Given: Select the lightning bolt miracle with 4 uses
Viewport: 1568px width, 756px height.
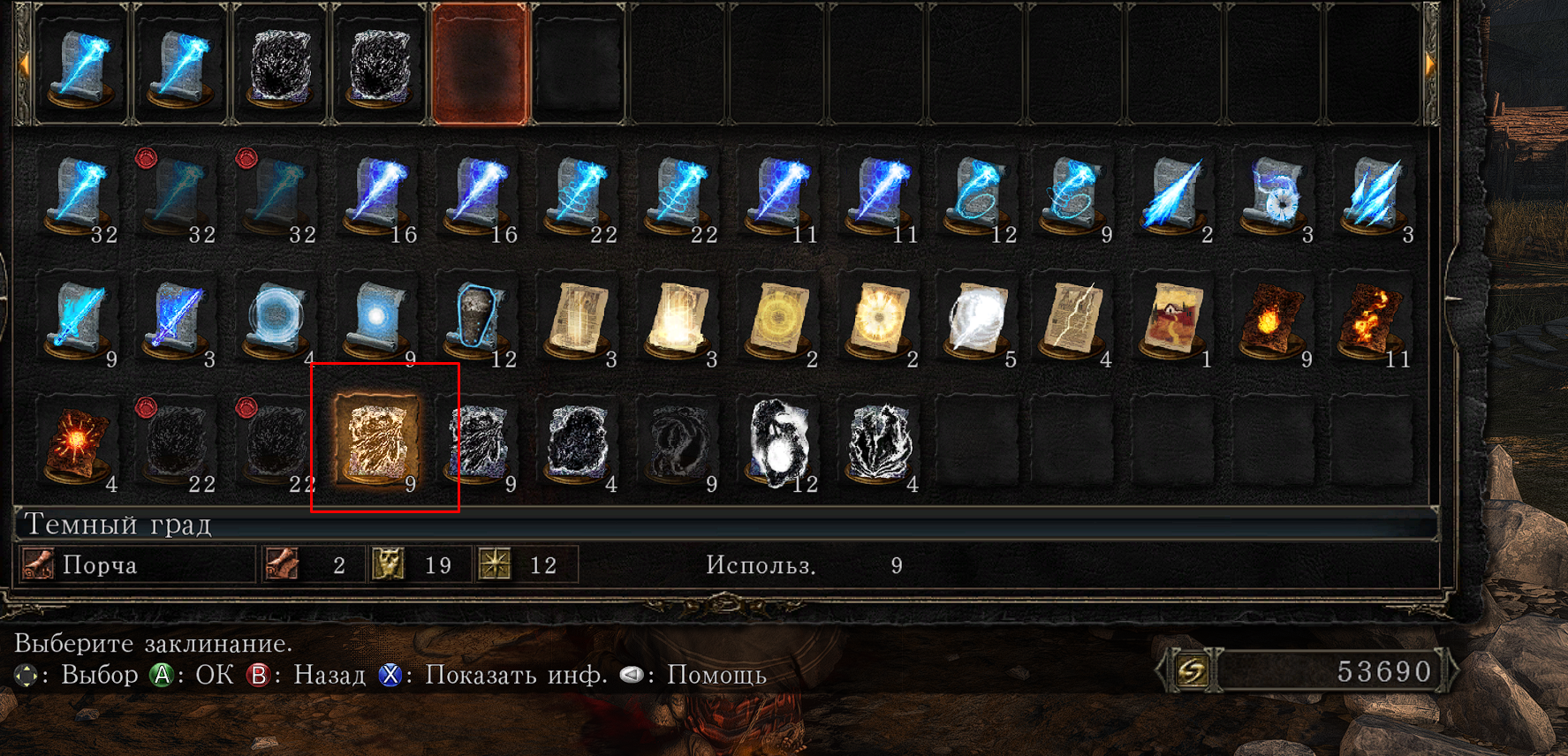Looking at the screenshot, I should pyautogui.click(x=1078, y=320).
